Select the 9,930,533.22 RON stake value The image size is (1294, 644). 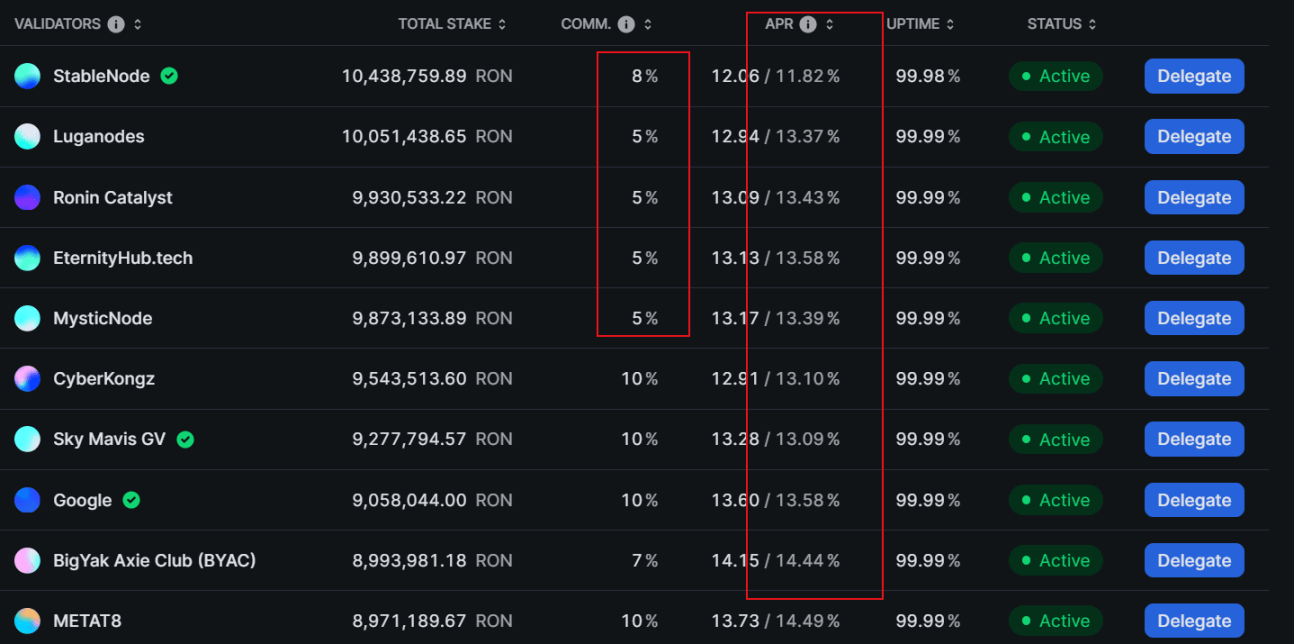point(432,197)
